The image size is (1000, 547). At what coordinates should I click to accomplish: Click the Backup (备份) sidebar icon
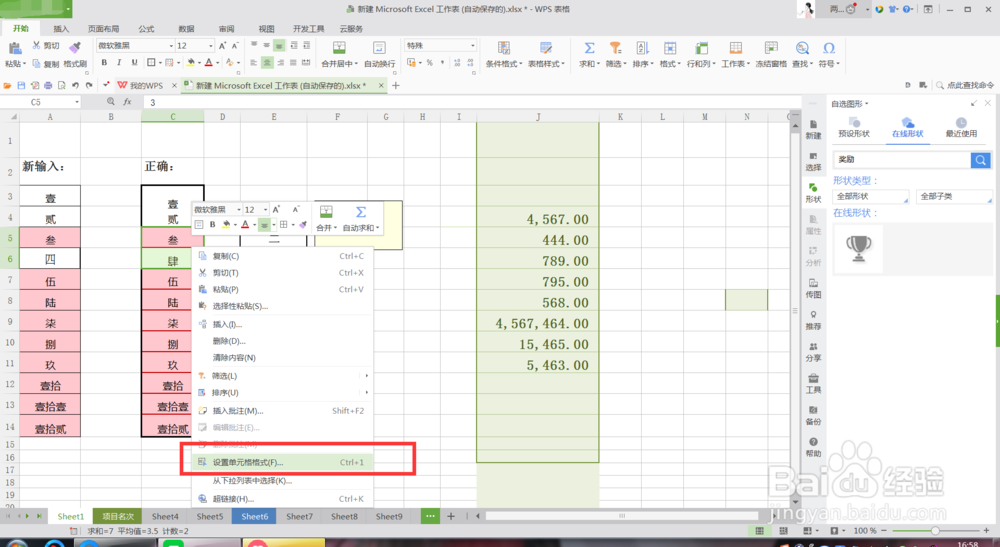coord(813,415)
